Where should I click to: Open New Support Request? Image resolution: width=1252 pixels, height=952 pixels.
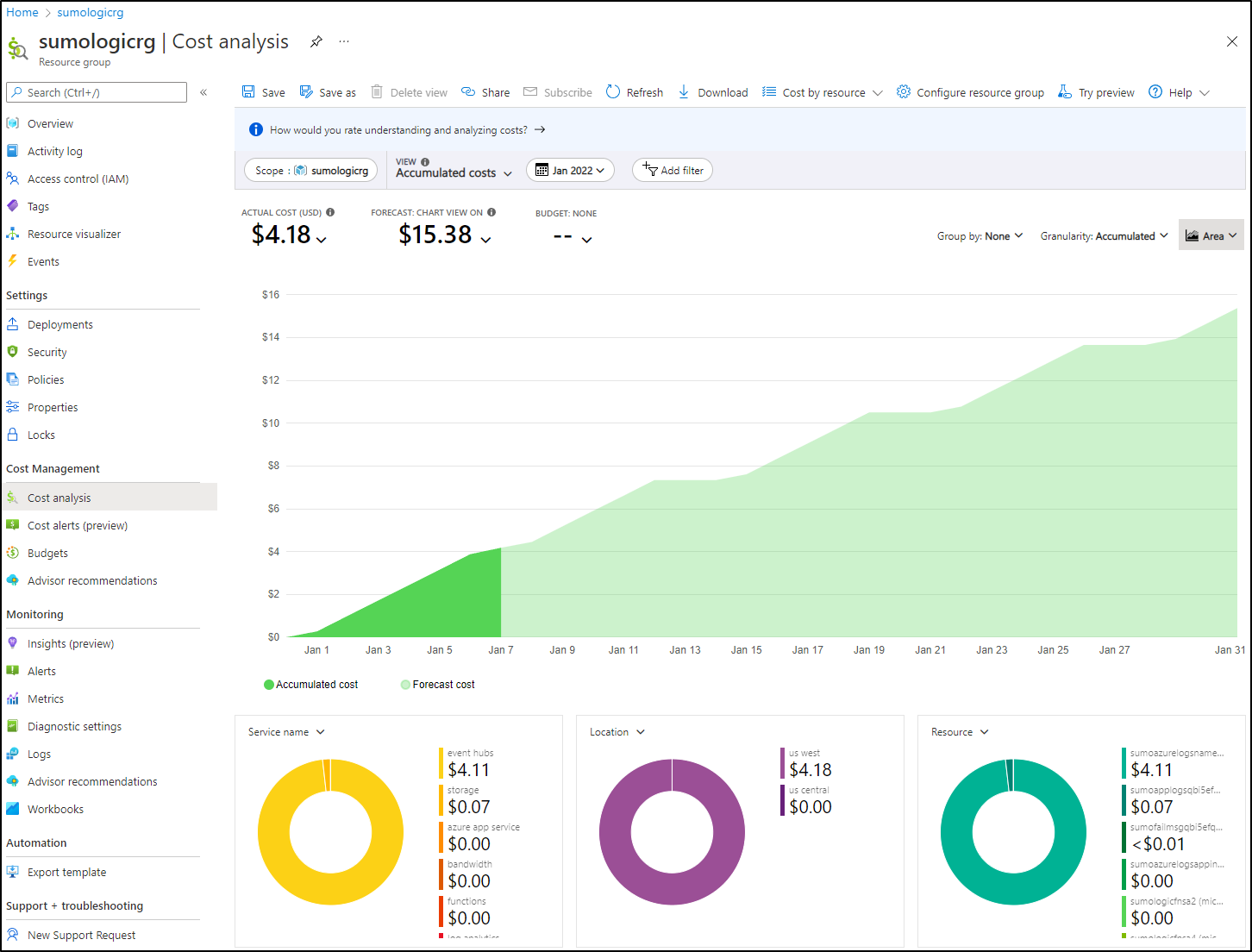tap(81, 936)
